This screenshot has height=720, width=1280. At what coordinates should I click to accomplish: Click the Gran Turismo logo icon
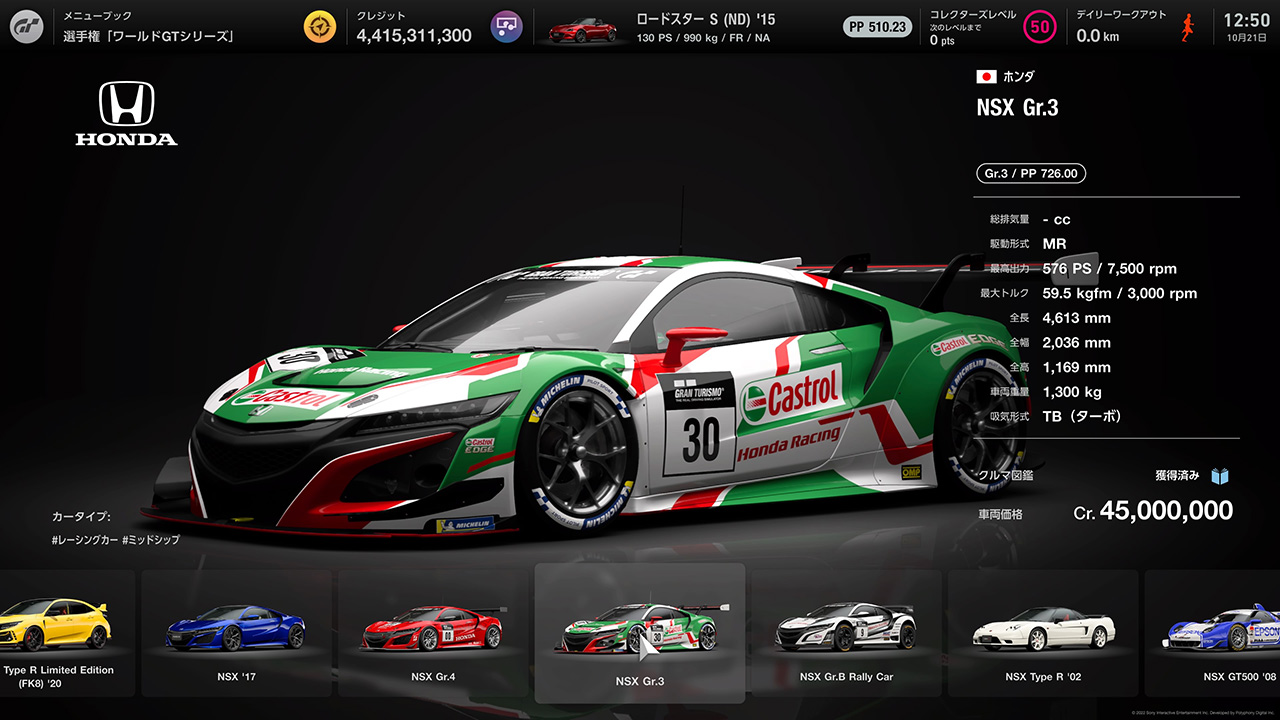pyautogui.click(x=27, y=27)
